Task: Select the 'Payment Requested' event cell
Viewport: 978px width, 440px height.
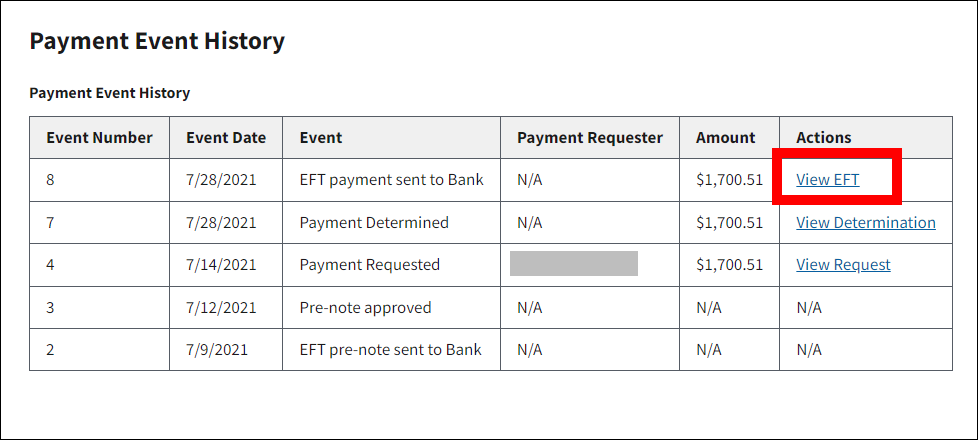Action: click(x=369, y=265)
